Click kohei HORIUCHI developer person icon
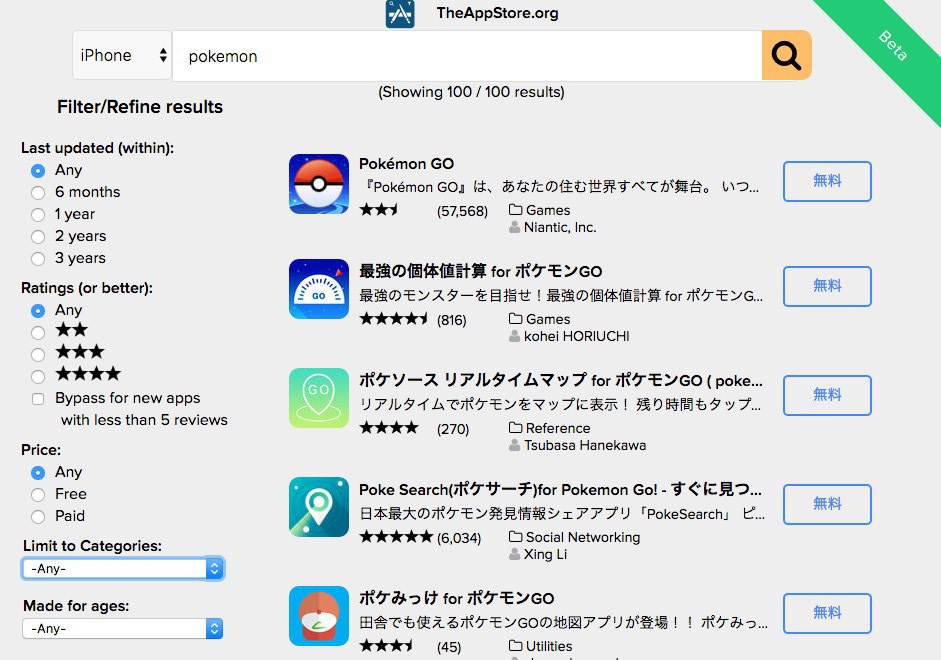The image size is (941, 660). [x=514, y=336]
